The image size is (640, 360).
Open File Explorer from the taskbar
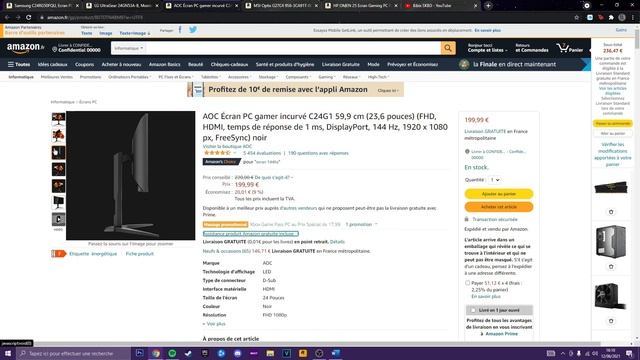tap(270, 353)
